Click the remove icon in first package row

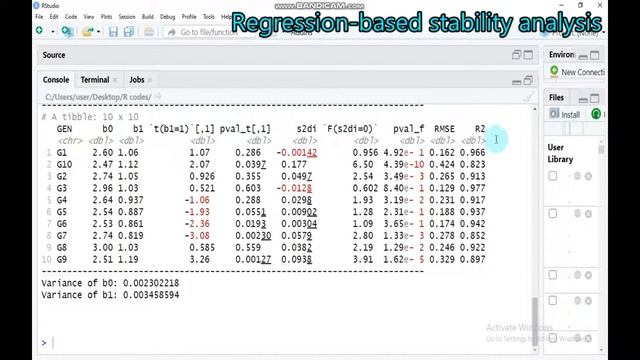588,176
